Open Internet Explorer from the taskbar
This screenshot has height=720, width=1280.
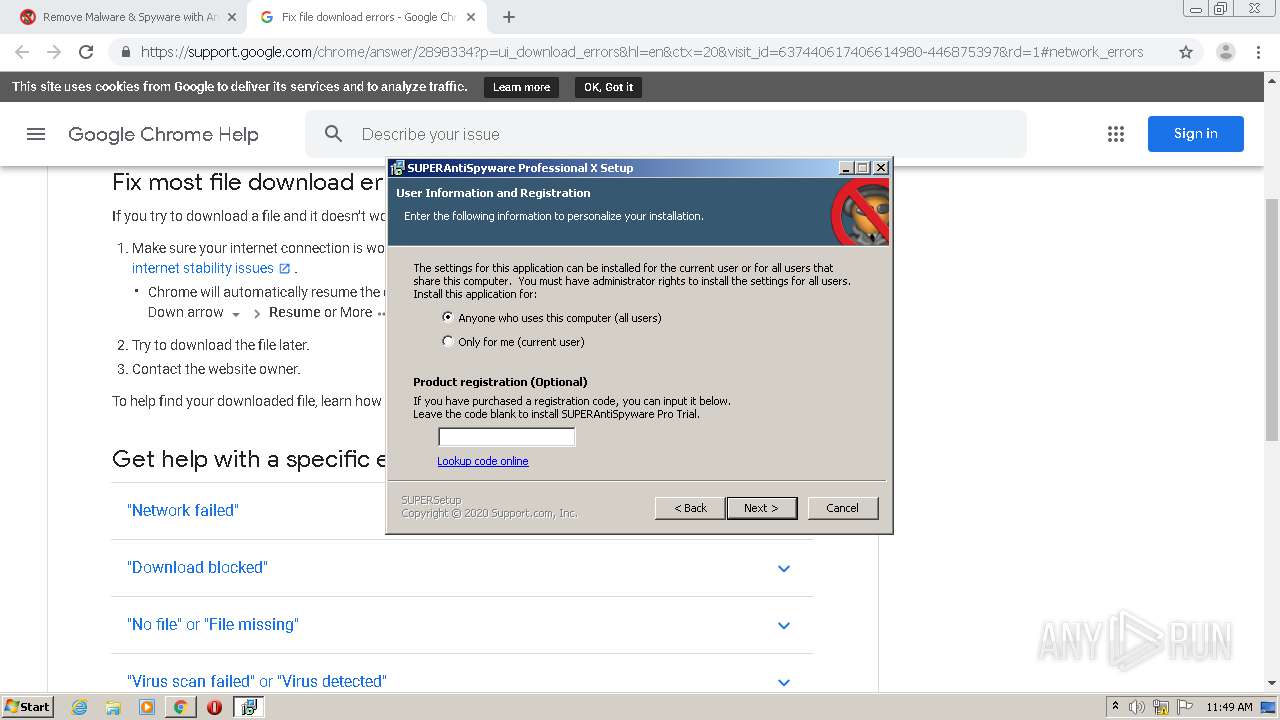[80, 707]
